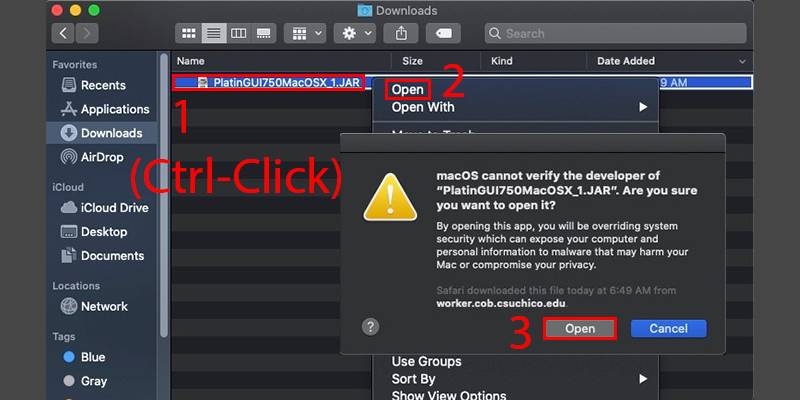
Task: Open Applications in the sidebar
Action: click(101, 109)
